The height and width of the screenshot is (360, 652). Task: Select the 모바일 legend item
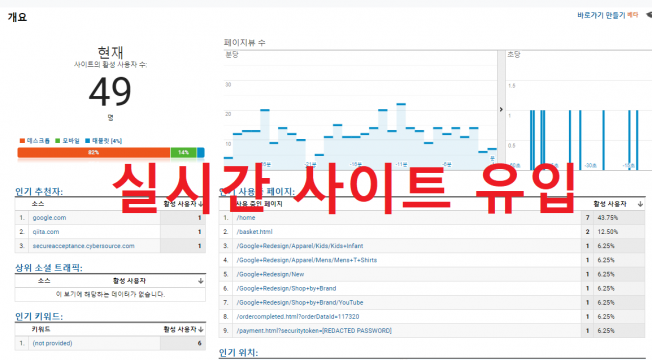click(x=67, y=141)
